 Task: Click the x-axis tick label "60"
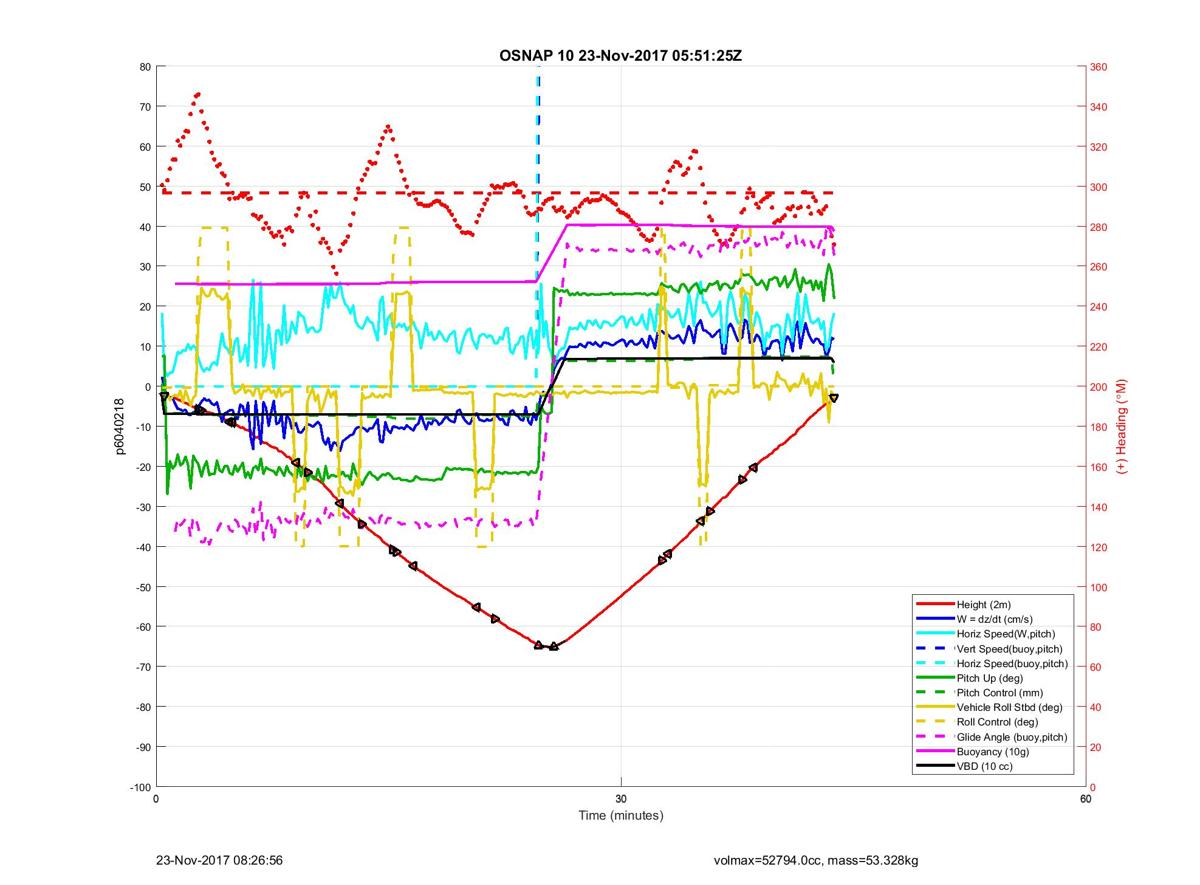[1085, 799]
